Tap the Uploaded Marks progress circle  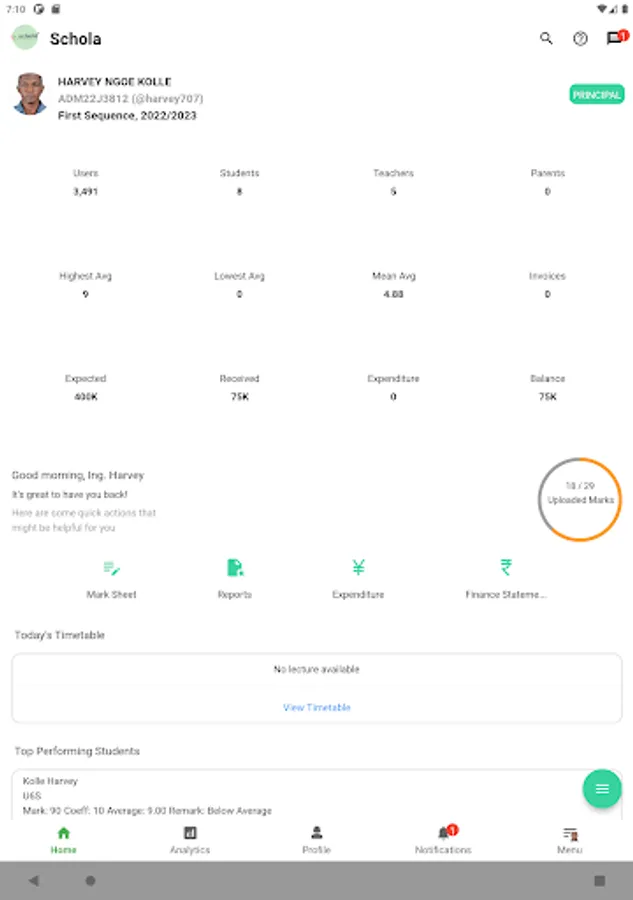coord(580,499)
